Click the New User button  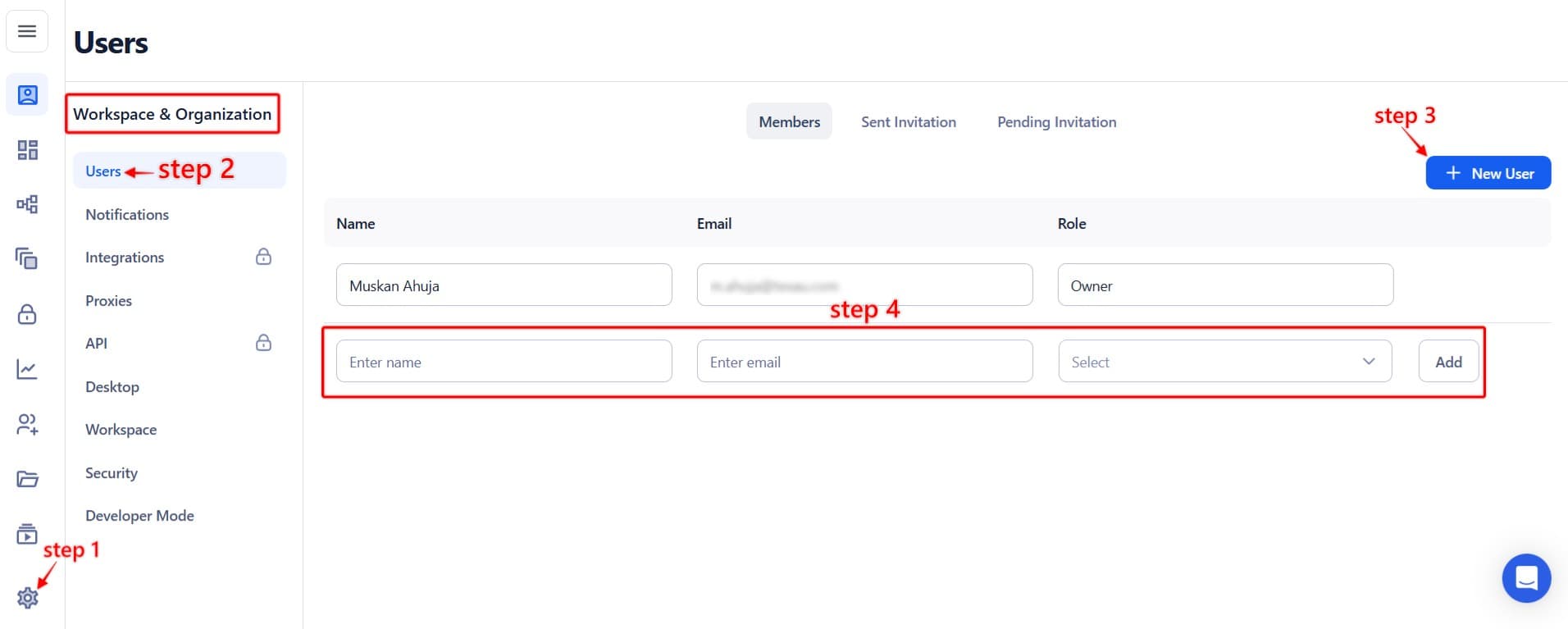tap(1488, 173)
